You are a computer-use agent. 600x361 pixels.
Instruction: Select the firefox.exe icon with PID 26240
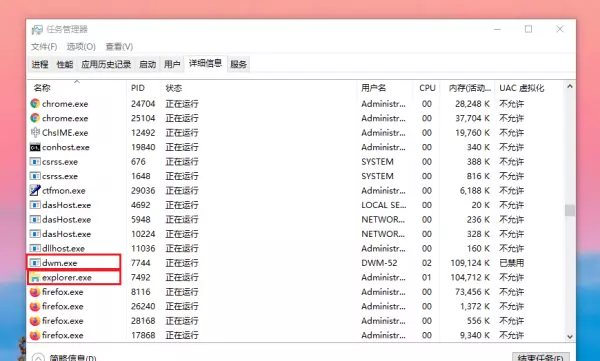tap(35, 306)
